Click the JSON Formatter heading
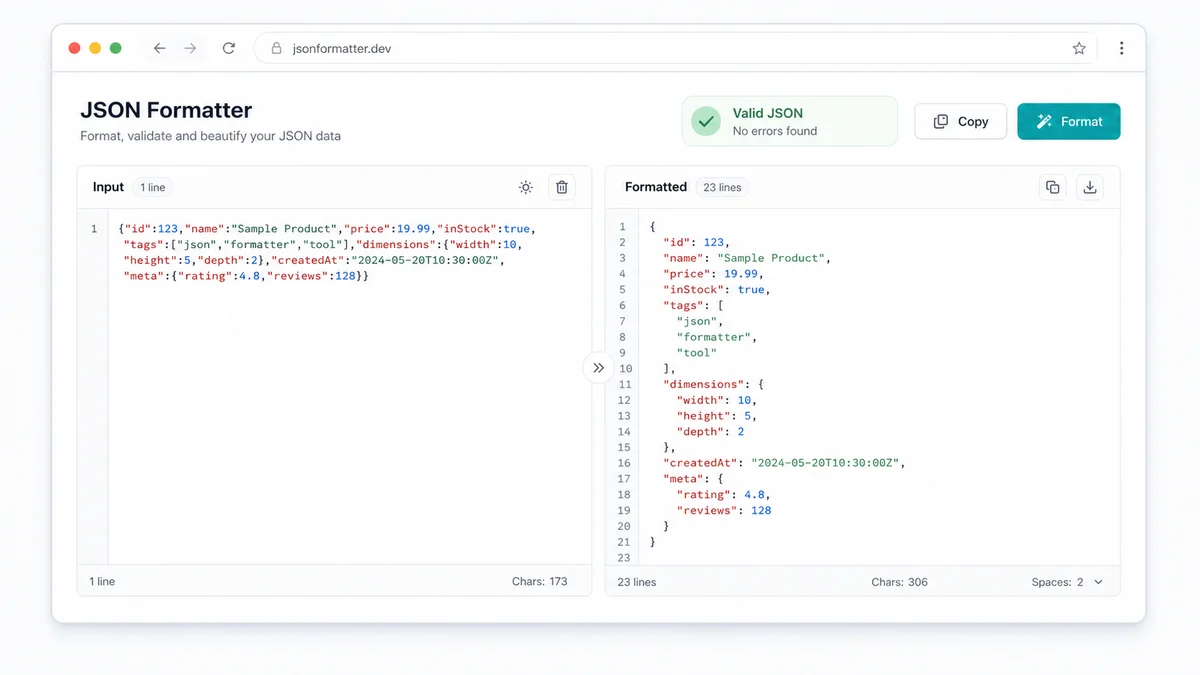The width and height of the screenshot is (1200, 675). (x=166, y=110)
